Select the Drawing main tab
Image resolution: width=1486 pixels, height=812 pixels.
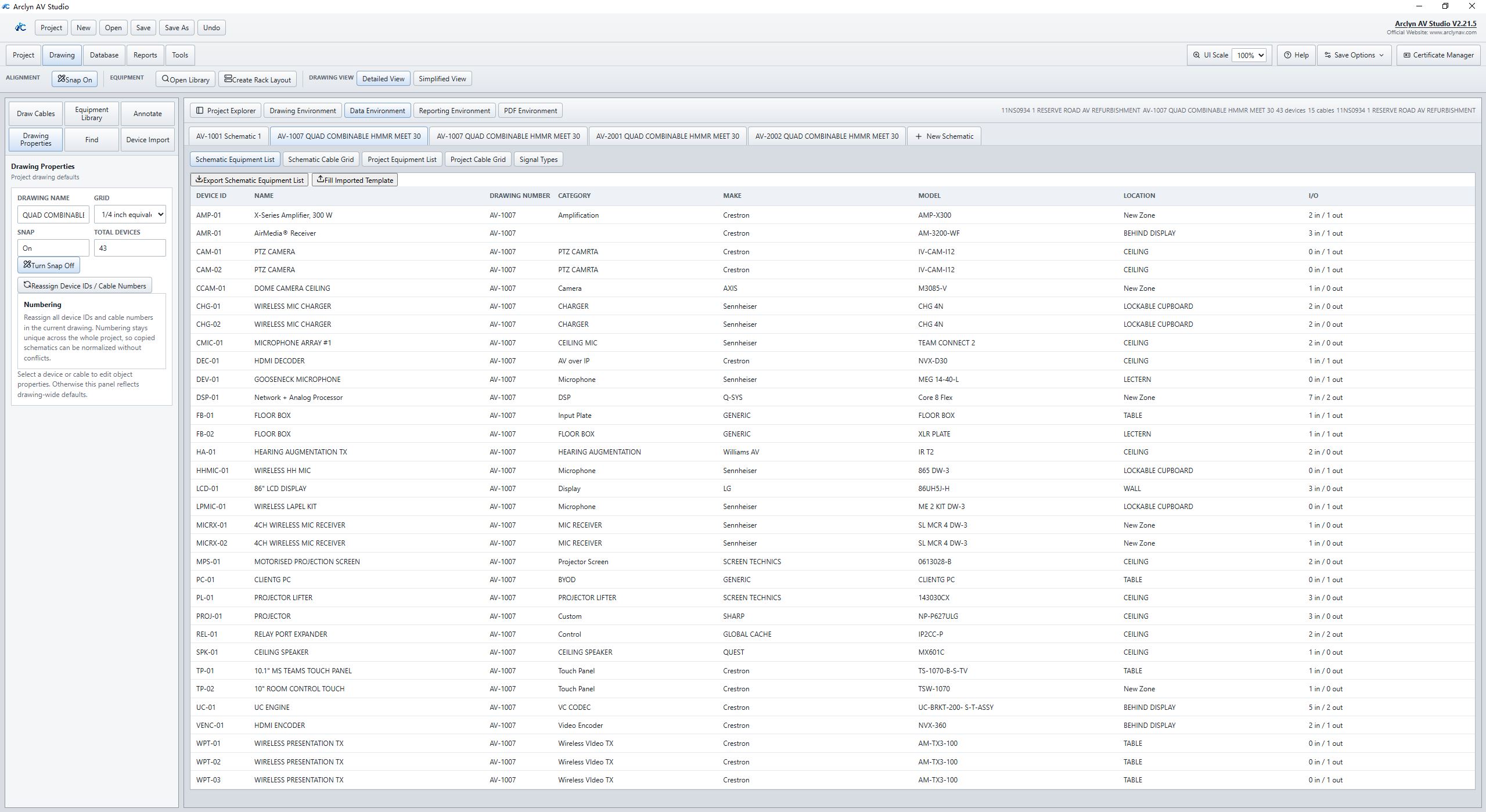point(62,55)
